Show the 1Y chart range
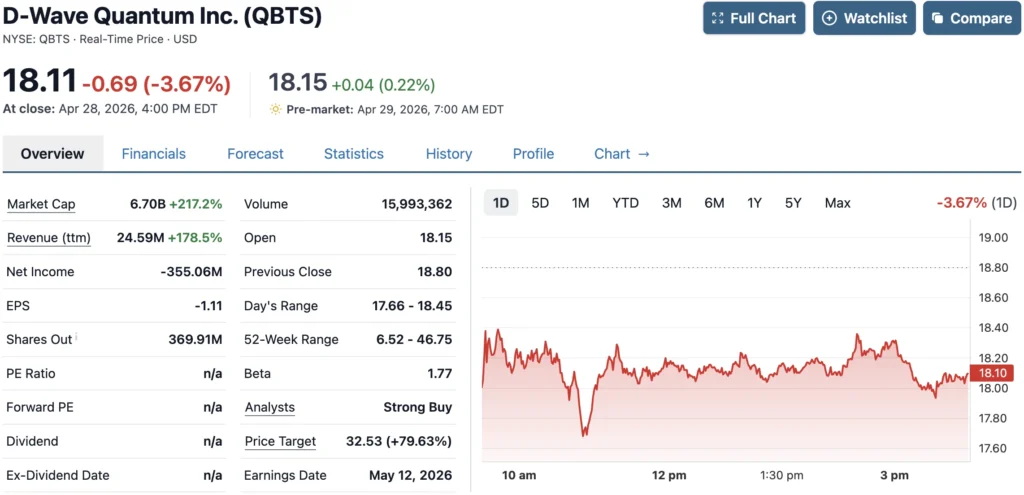 click(754, 203)
